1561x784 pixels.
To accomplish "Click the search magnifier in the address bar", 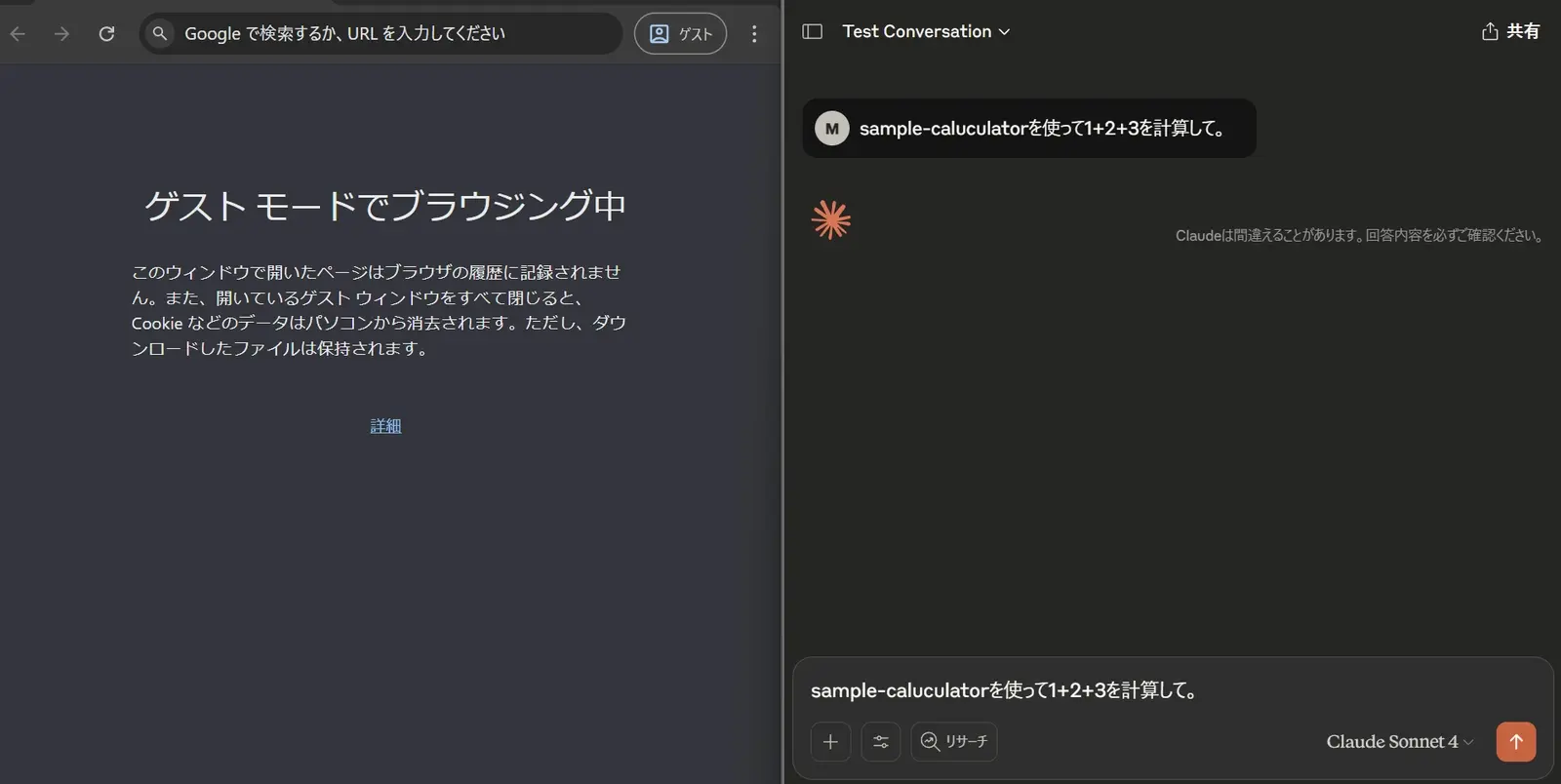I will tap(160, 34).
